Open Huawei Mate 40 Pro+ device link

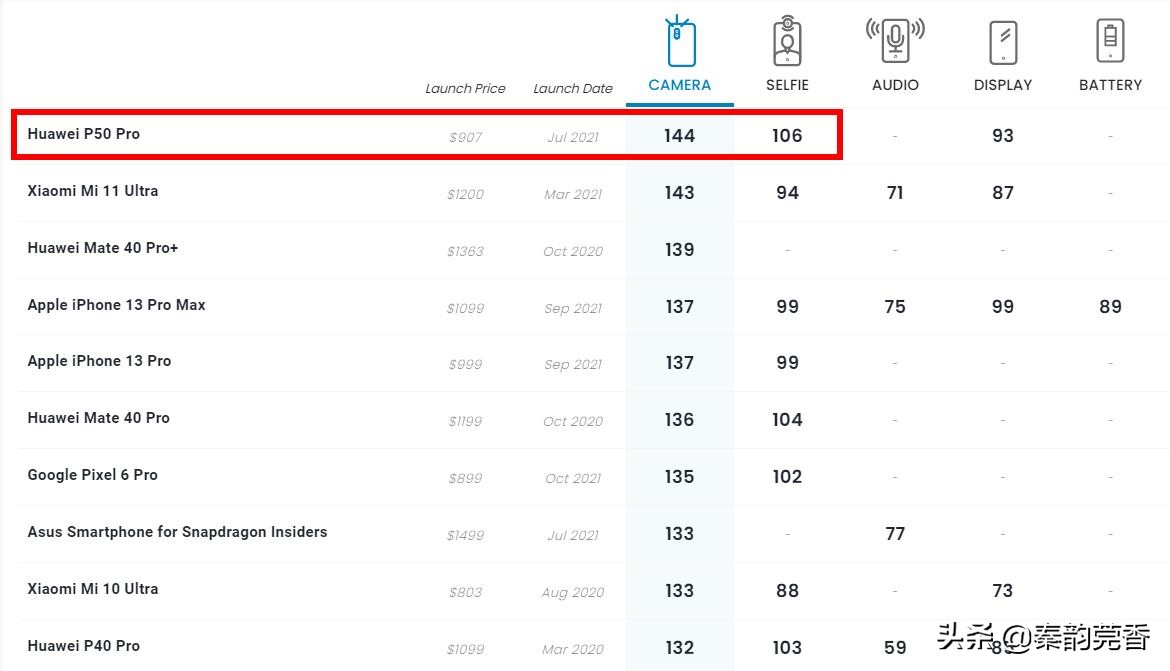click(x=103, y=248)
